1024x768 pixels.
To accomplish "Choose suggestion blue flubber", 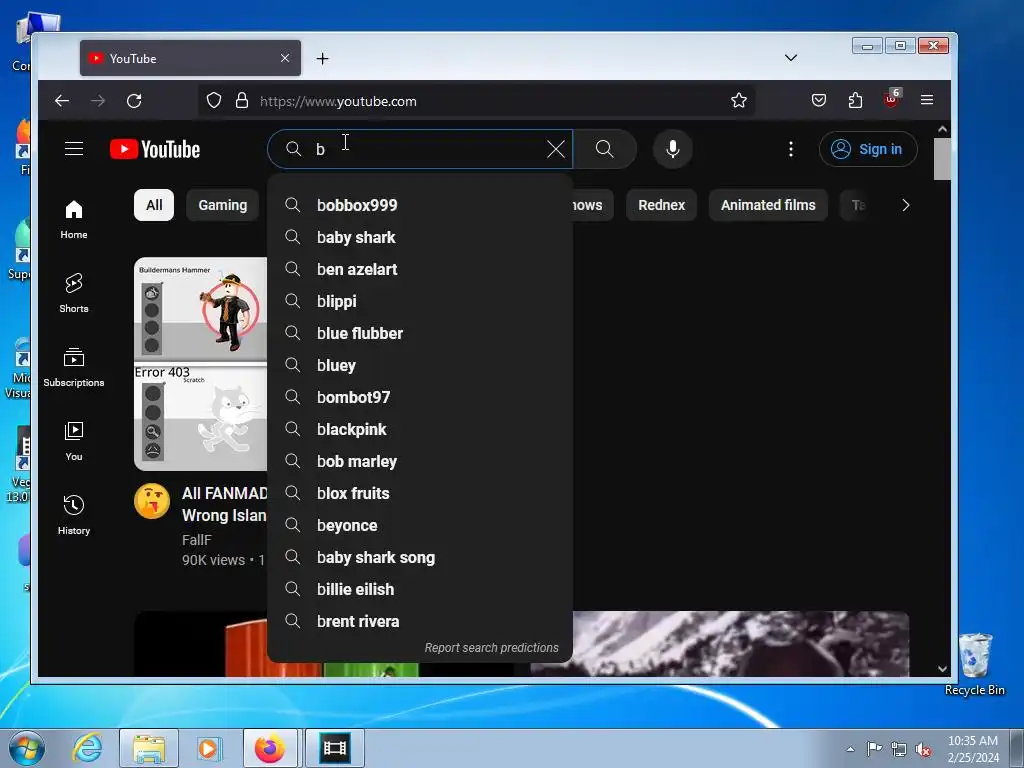I will (420, 333).
